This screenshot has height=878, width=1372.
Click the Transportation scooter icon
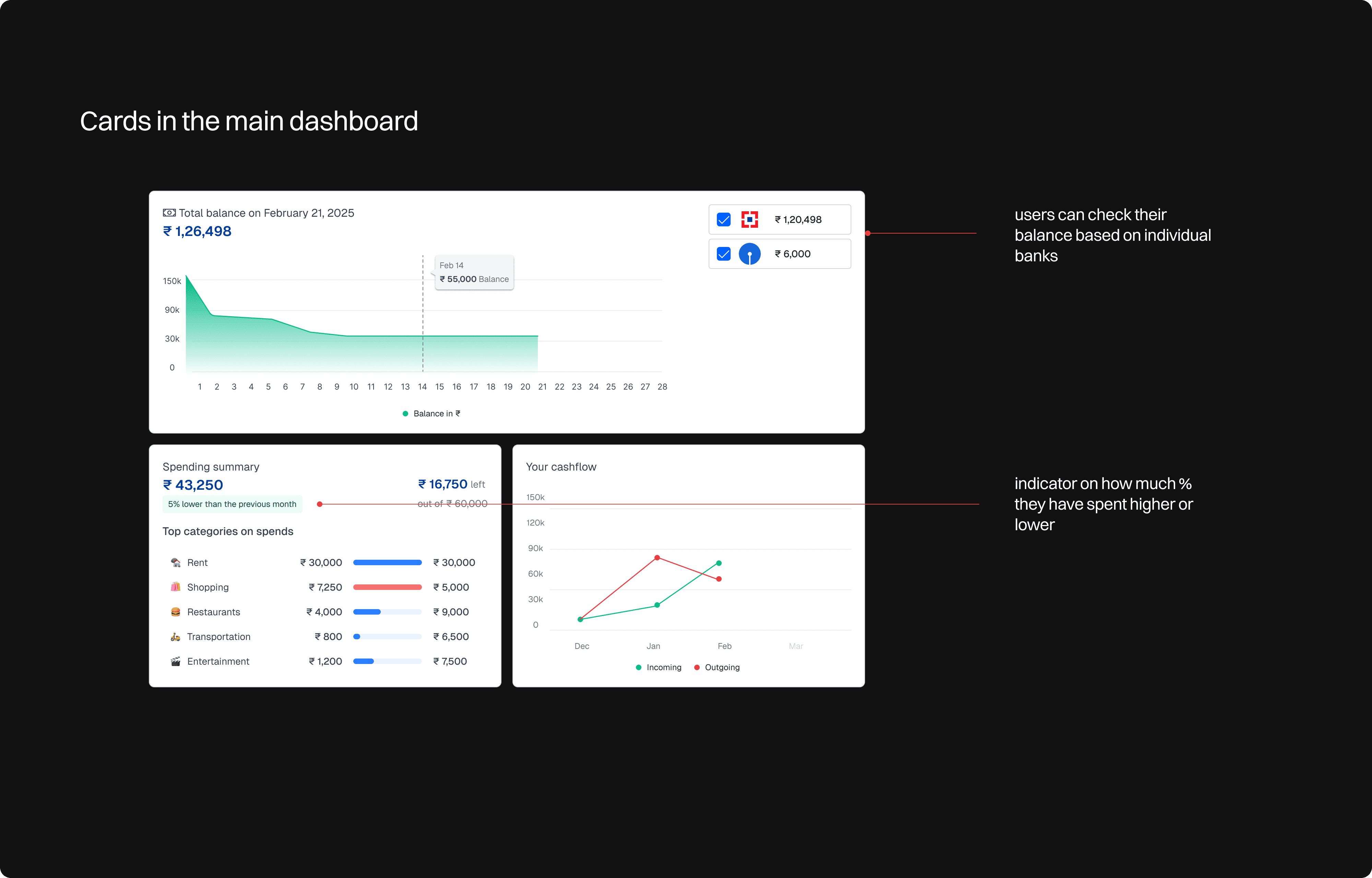pos(176,636)
